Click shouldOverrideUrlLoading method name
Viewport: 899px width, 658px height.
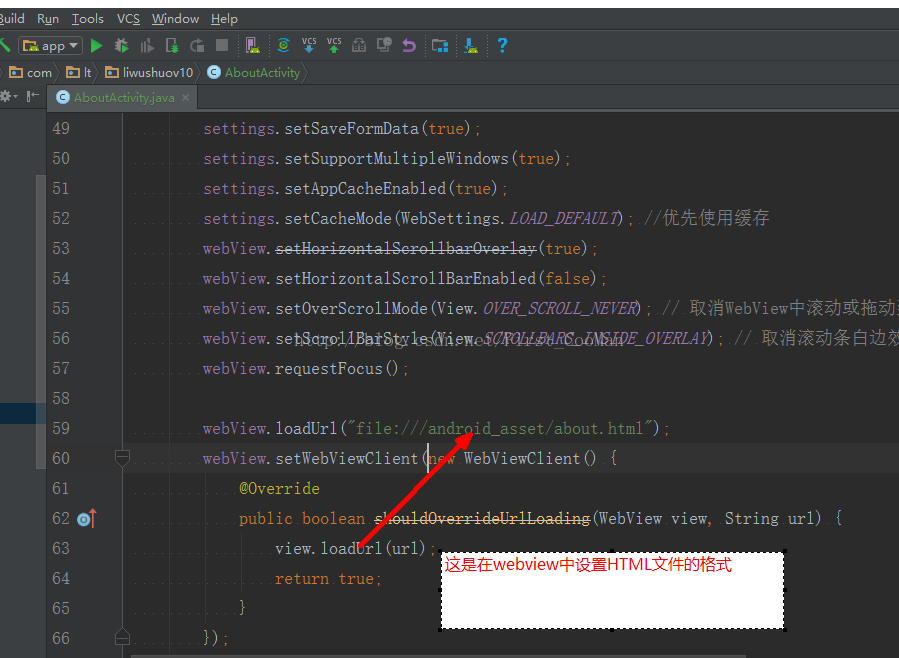[482, 519]
